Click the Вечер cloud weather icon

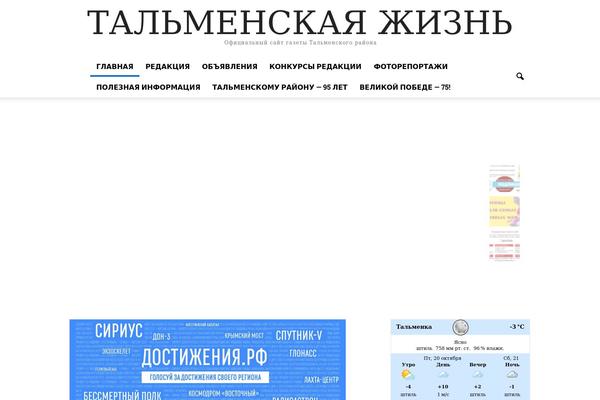tap(478, 375)
